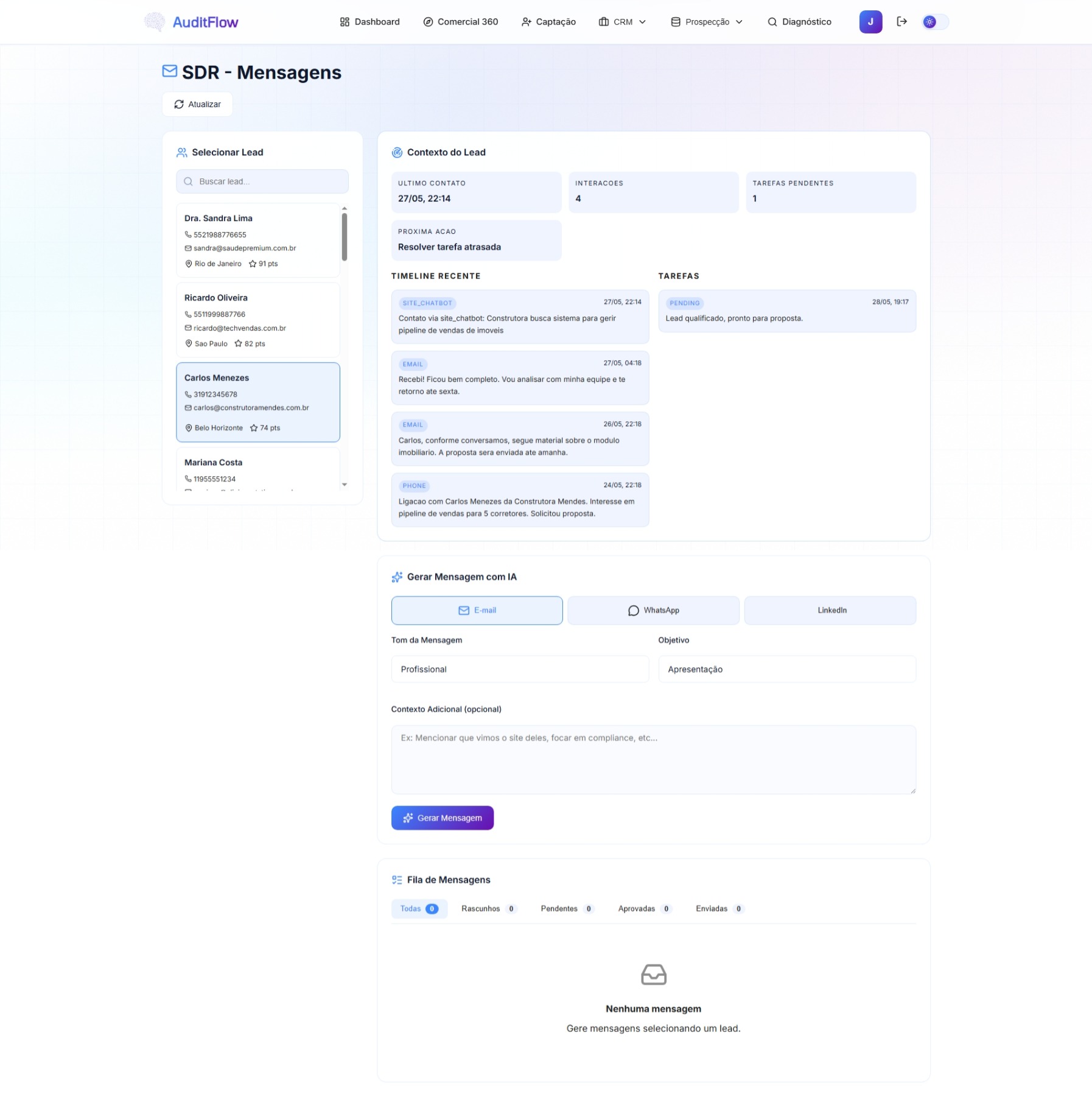Focus the Contexto Adicional text area
The width and height of the screenshot is (1092, 1116).
653,759
